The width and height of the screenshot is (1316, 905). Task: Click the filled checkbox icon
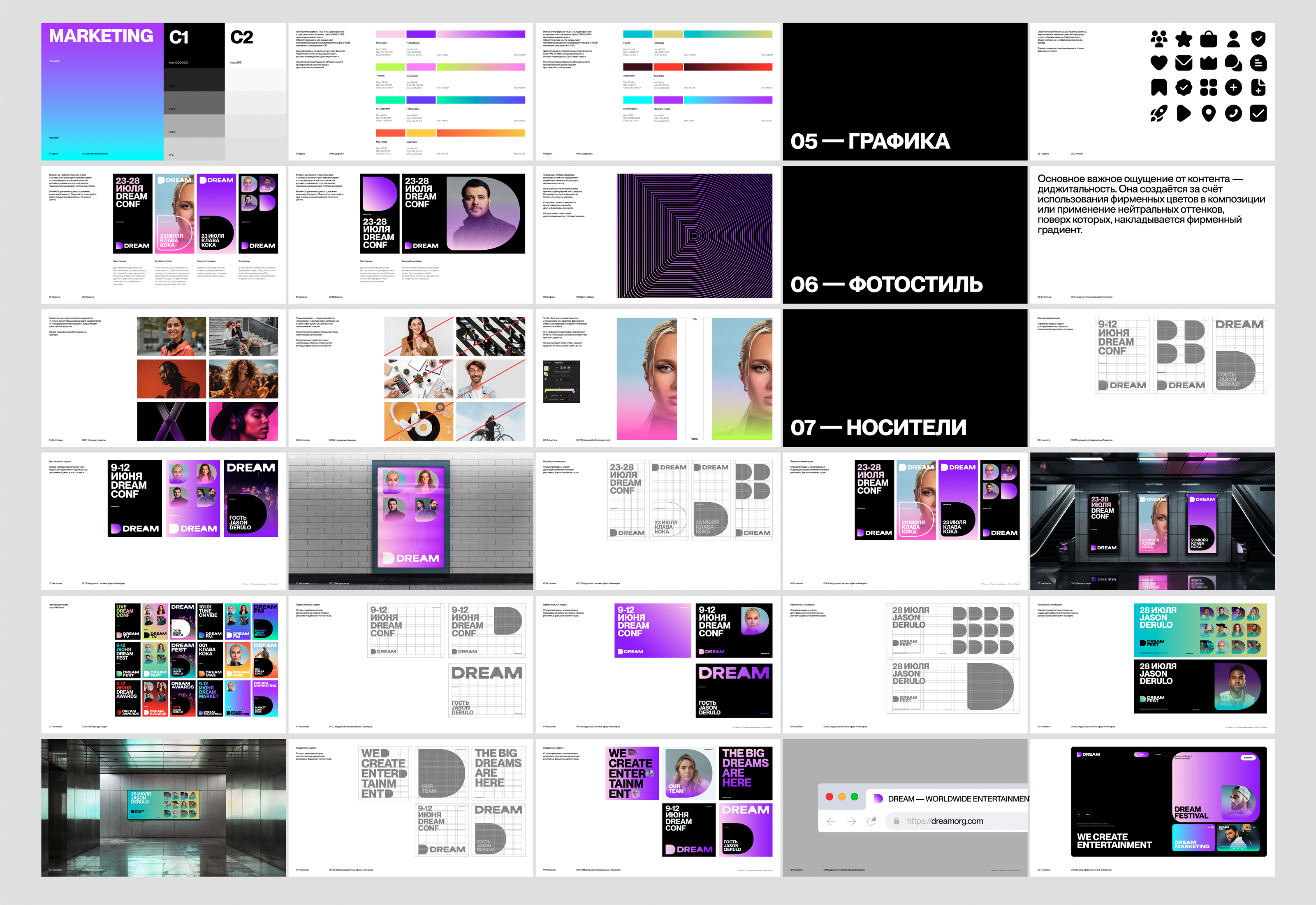1258,114
